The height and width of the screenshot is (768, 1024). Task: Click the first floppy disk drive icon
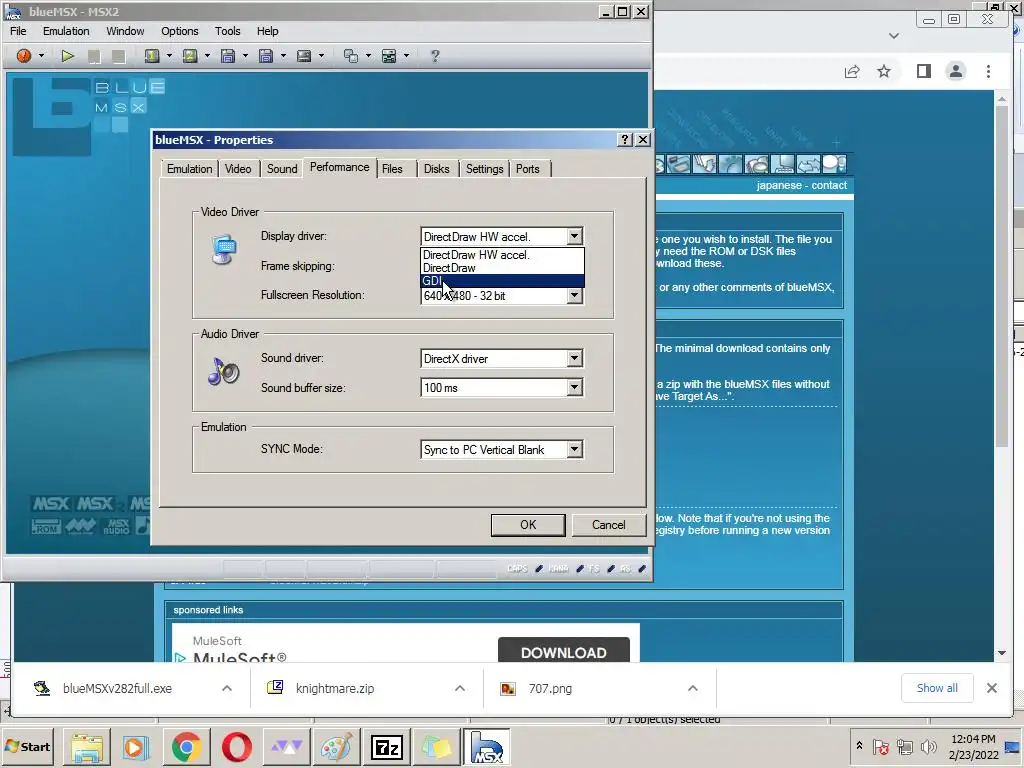[228, 56]
